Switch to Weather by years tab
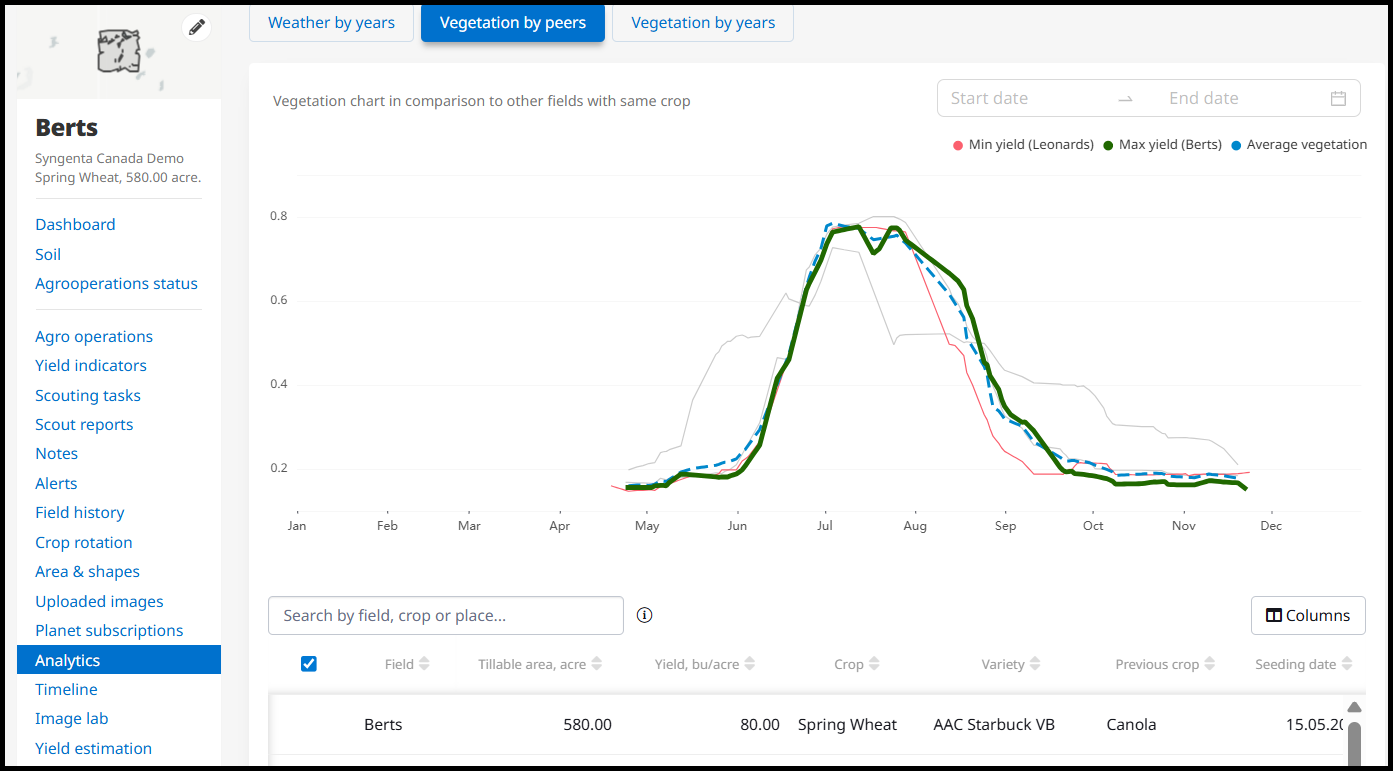This screenshot has width=1393, height=771. click(331, 23)
